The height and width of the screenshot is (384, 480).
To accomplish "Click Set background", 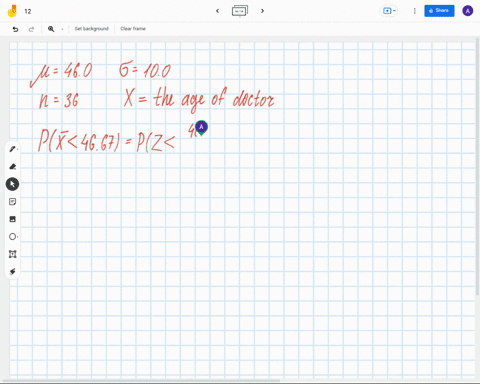I will click(91, 29).
